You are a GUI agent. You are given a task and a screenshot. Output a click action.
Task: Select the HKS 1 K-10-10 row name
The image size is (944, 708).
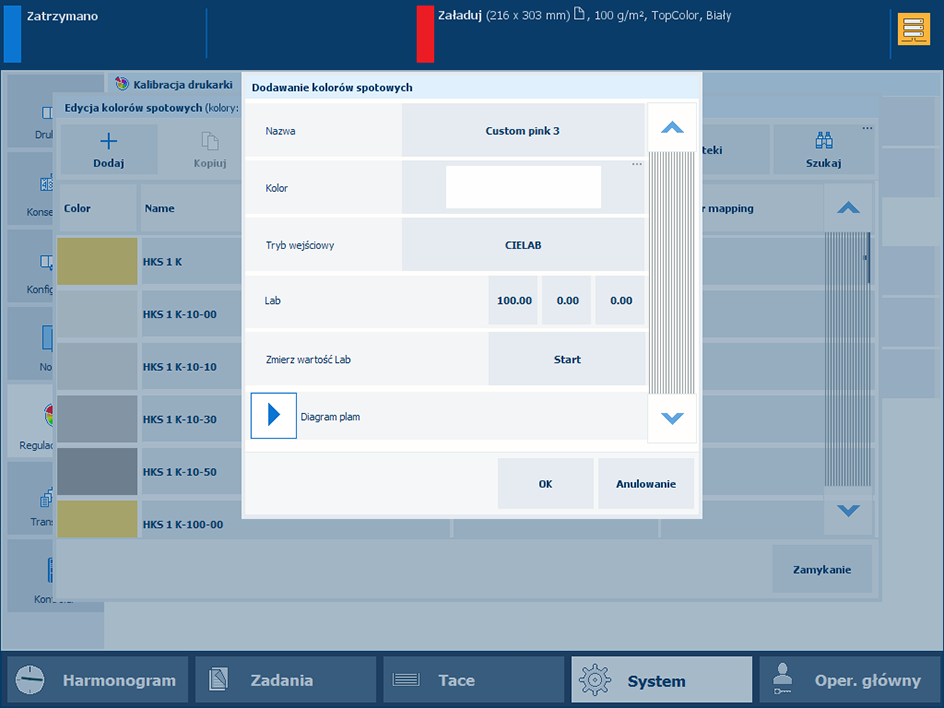tap(179, 367)
